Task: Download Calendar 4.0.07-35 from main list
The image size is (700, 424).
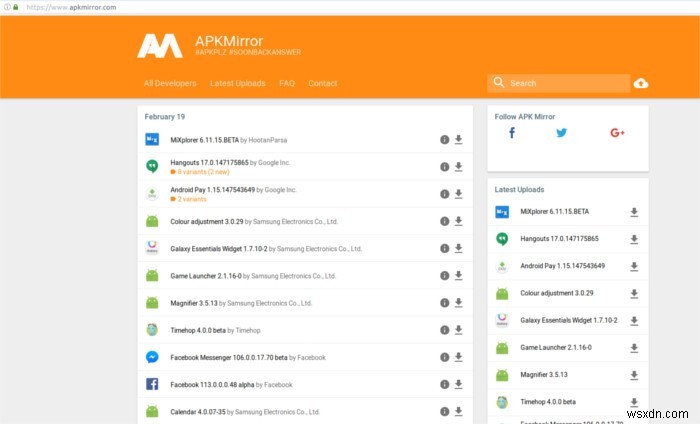Action: point(458,412)
